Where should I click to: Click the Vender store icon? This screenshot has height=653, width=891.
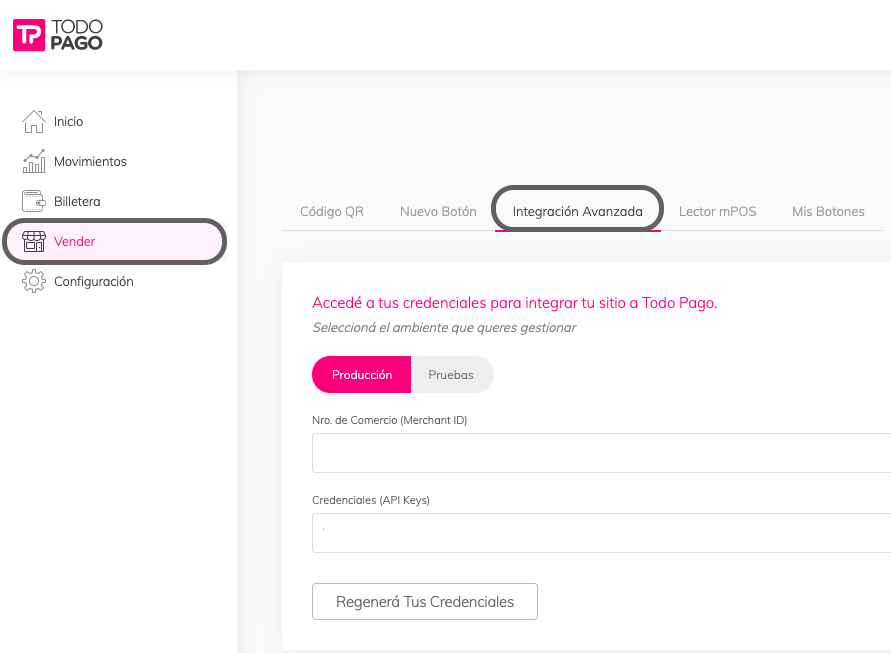34,242
